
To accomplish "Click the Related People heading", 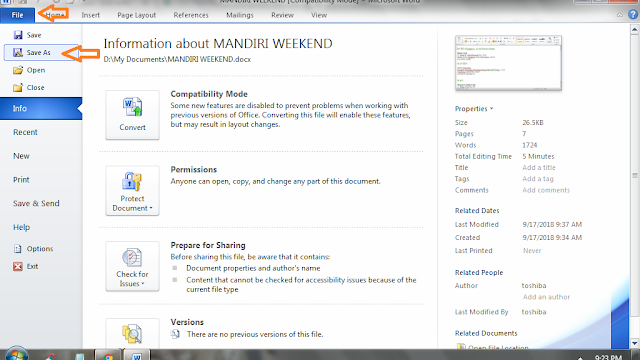I will 479,273.
